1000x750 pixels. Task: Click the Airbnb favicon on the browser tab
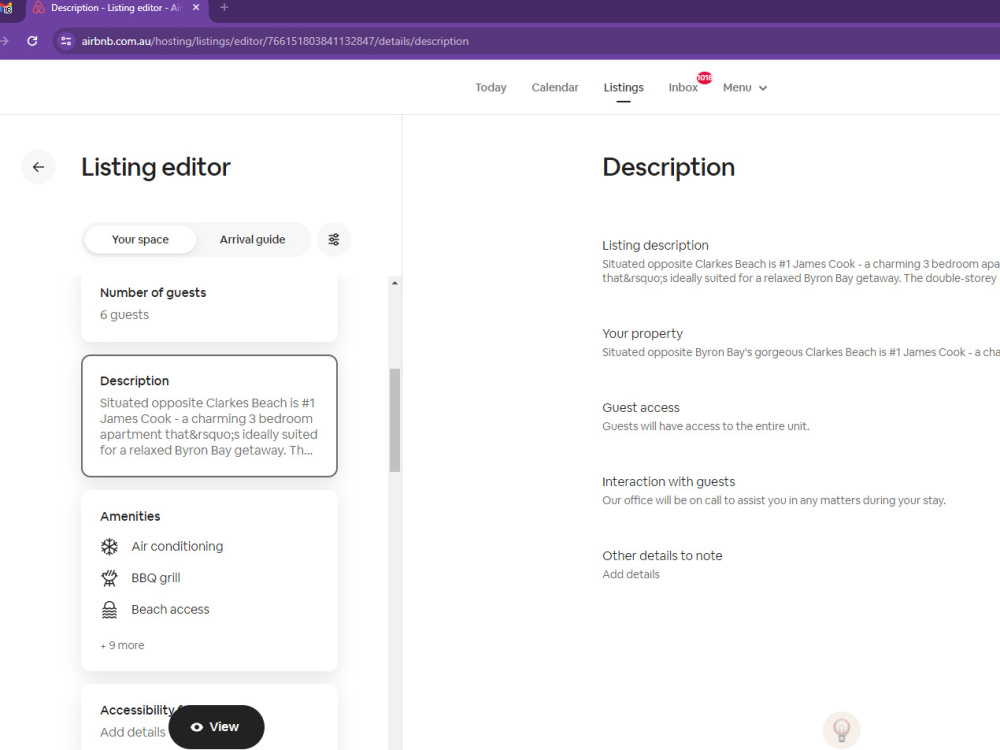[x=39, y=8]
